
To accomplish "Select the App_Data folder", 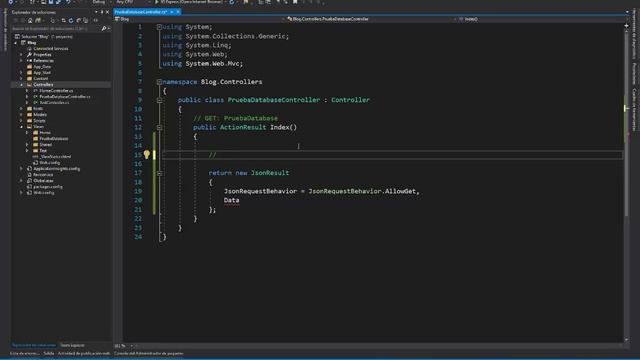I will click(x=42, y=67).
